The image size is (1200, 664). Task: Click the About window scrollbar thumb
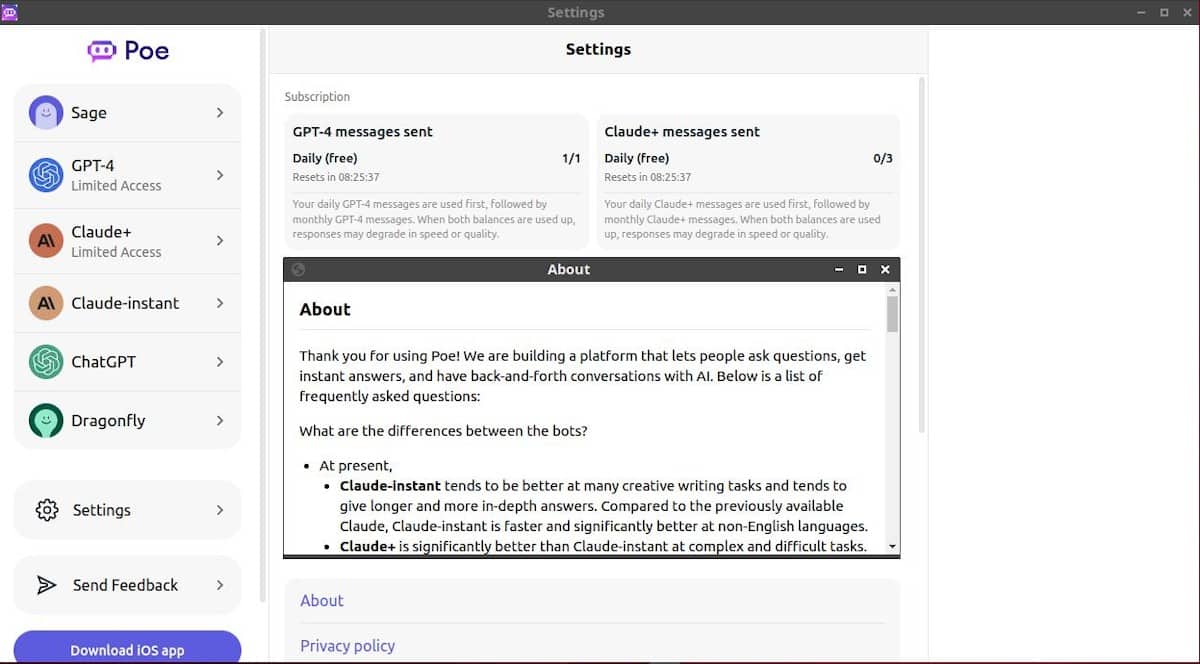892,313
